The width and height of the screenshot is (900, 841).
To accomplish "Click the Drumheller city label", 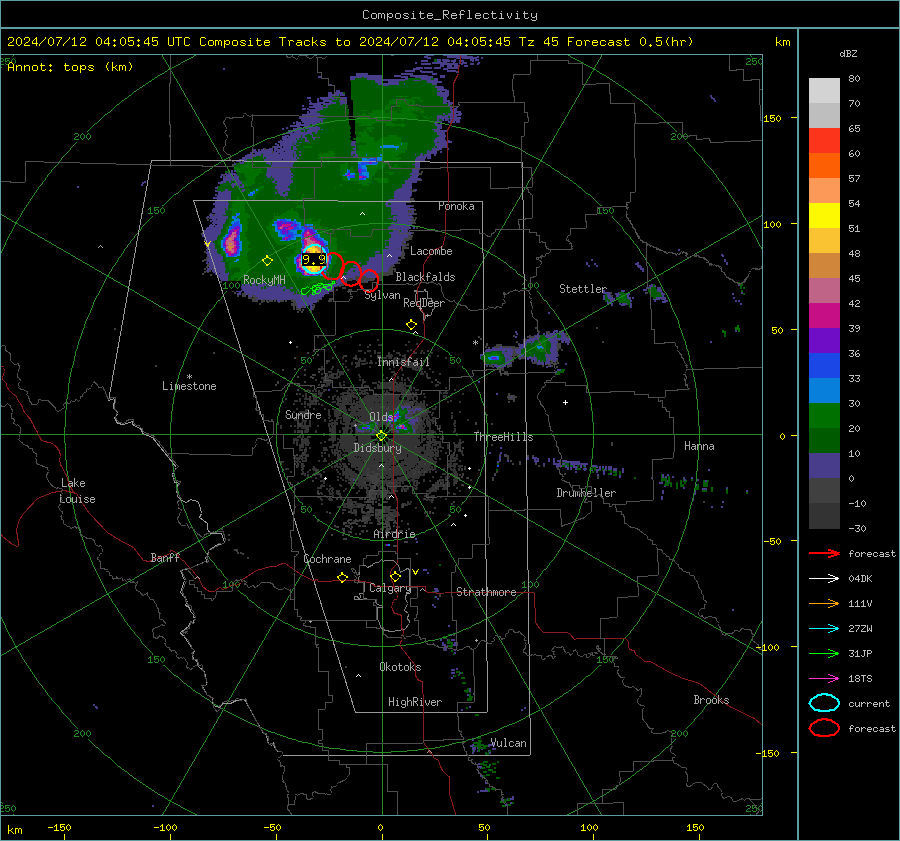I will coord(586,493).
